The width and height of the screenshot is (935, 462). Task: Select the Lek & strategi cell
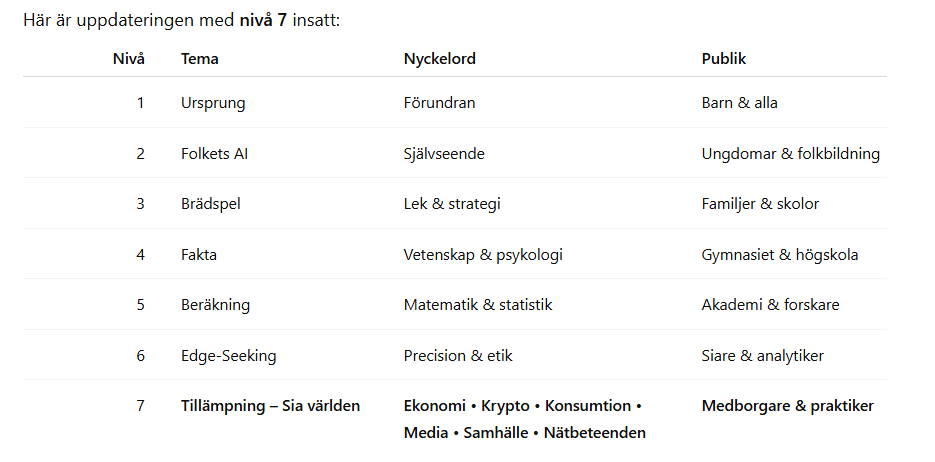[x=452, y=204]
